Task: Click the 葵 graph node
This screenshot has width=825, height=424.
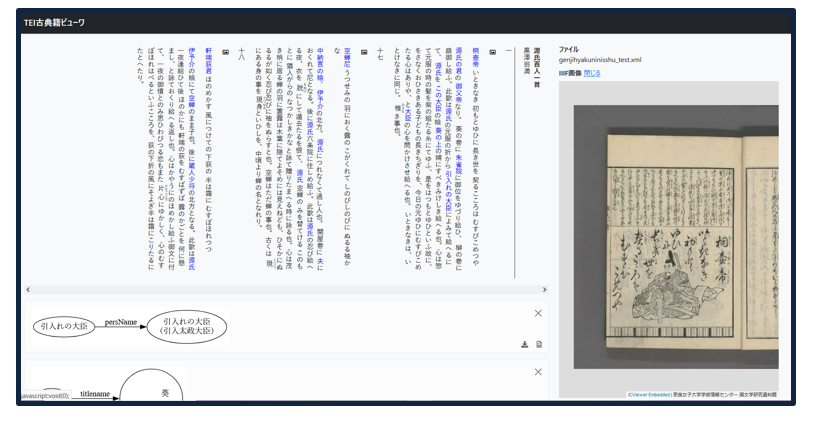Action: tap(152, 385)
